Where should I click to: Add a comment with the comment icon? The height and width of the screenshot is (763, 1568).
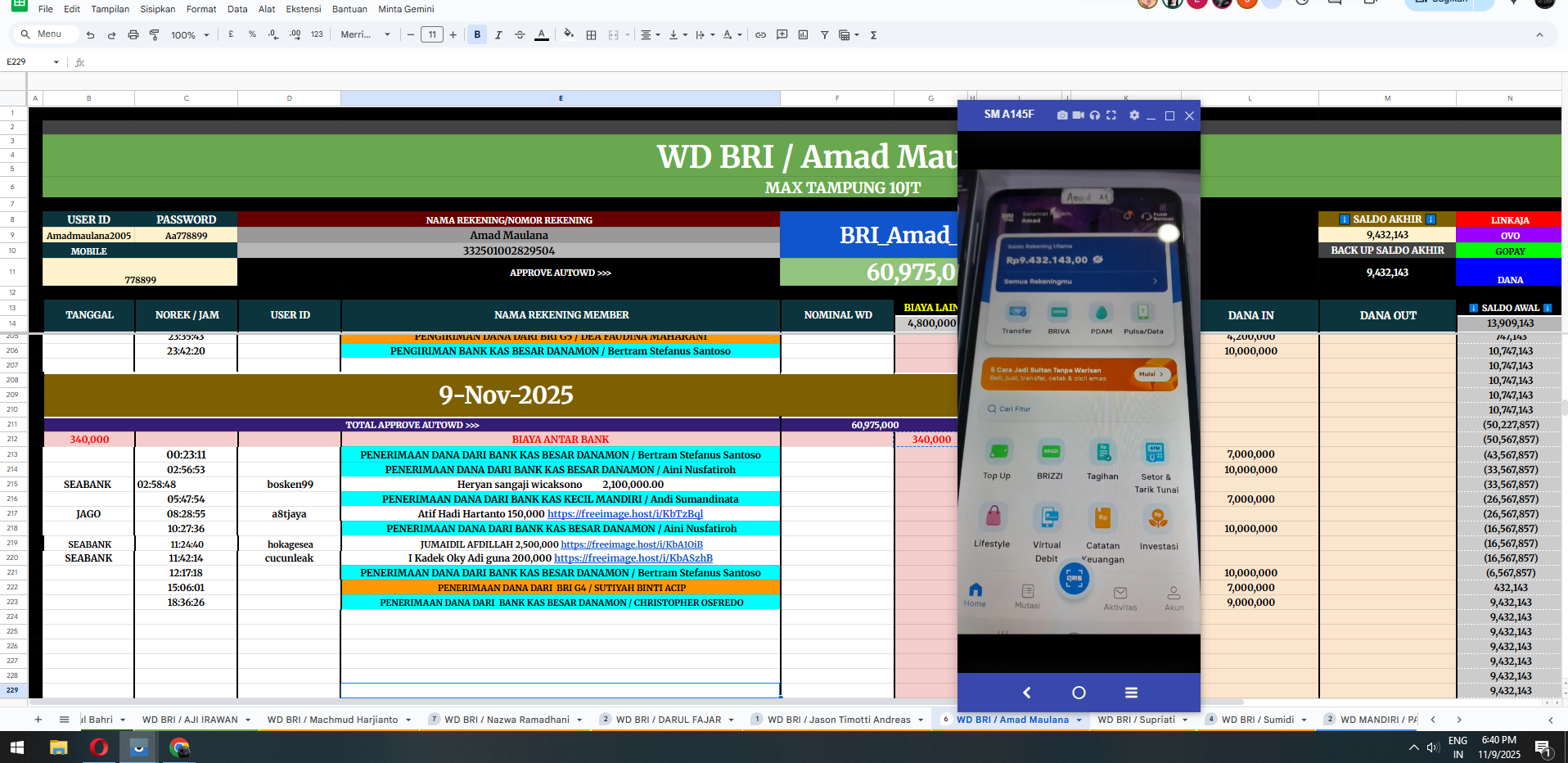[x=782, y=35]
